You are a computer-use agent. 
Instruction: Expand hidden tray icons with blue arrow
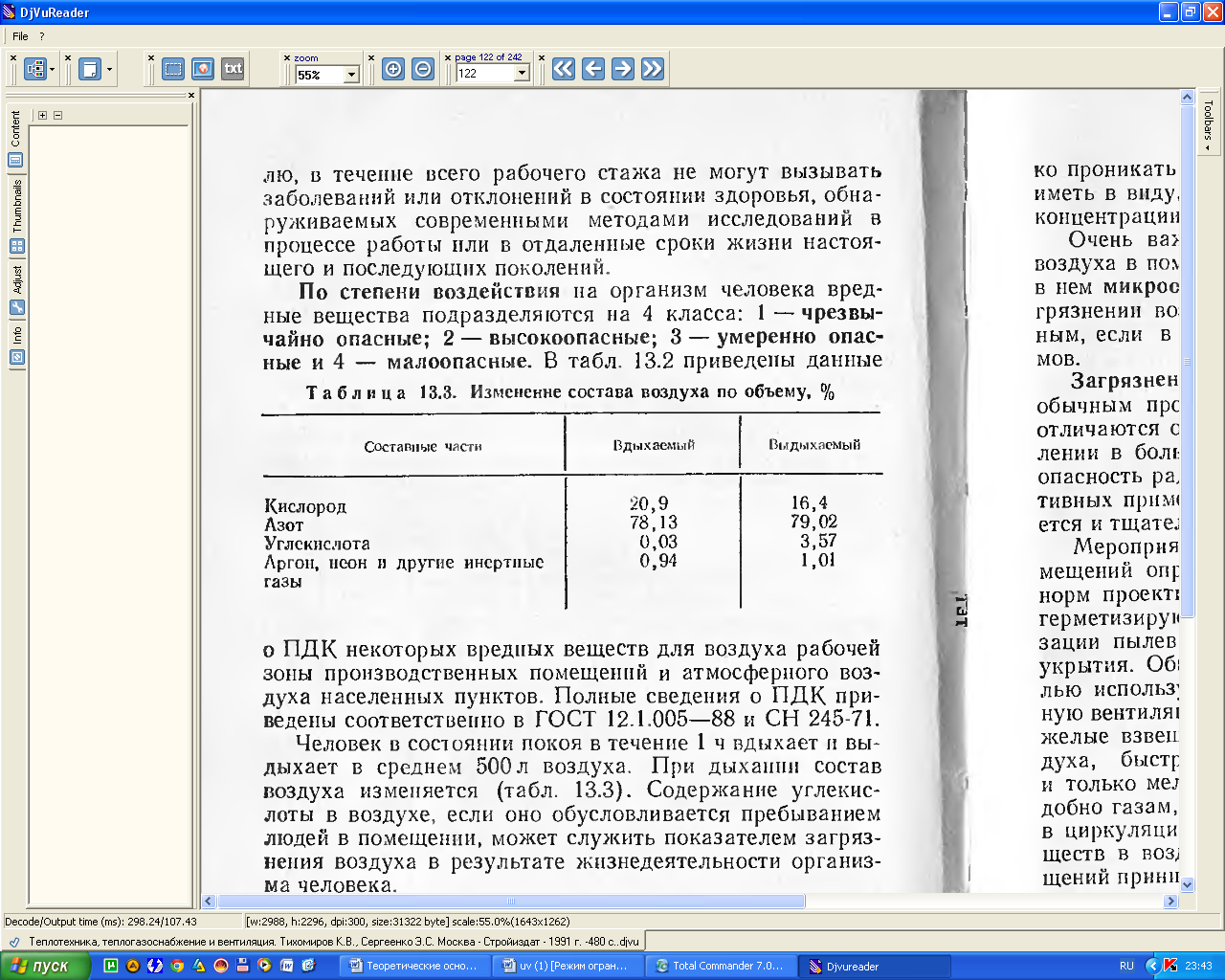pos(1153,966)
